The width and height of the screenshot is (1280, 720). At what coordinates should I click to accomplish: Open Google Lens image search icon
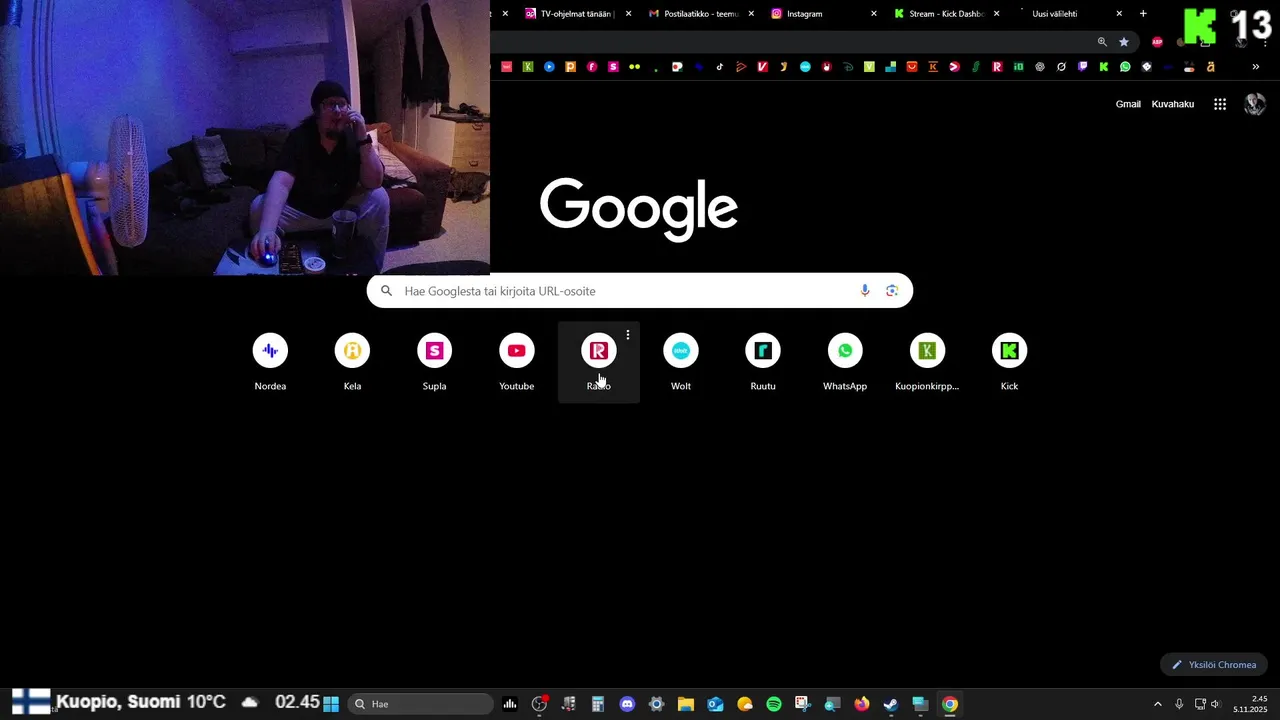point(892,291)
